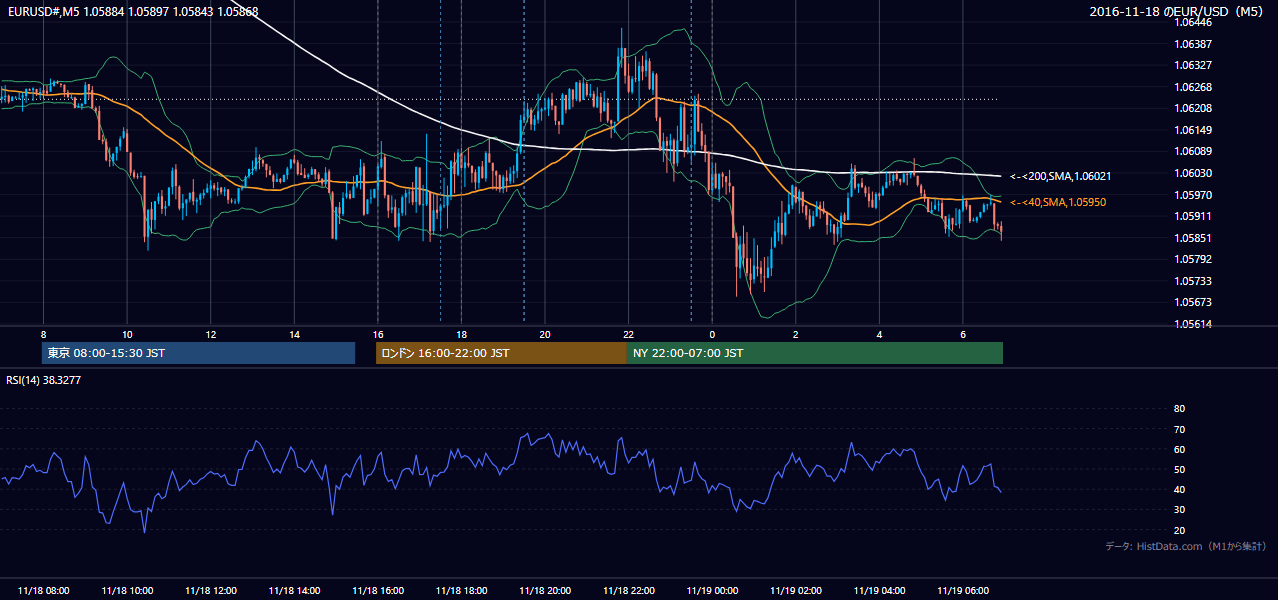Click price level 1.05970 on axis
Screen dimensions: 1278x600
click(1193, 195)
